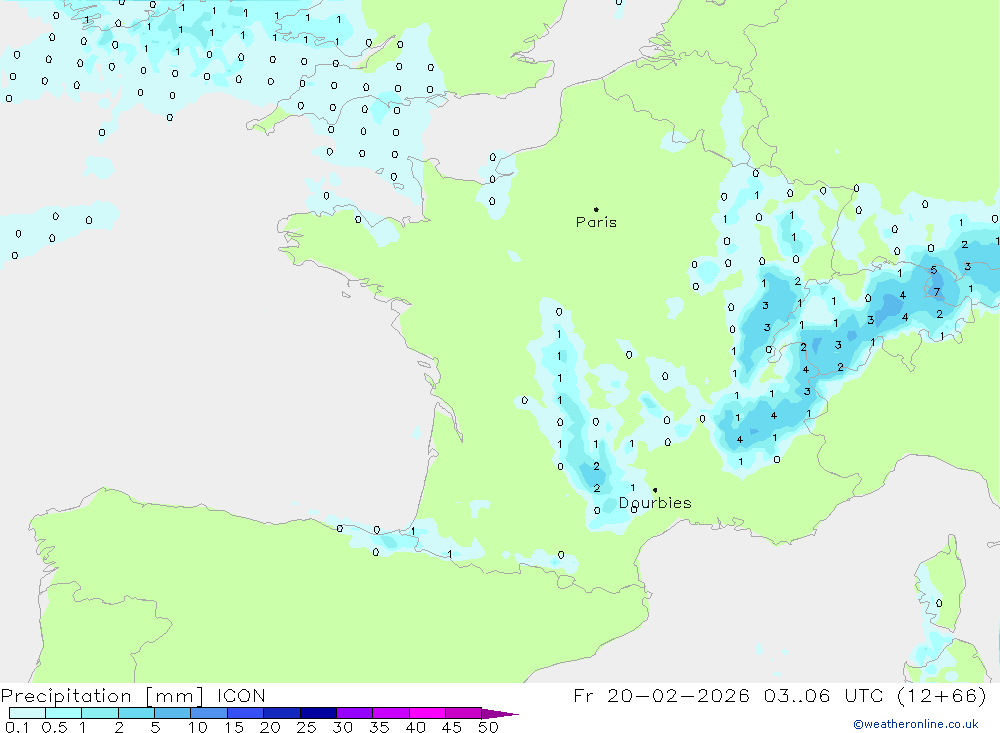Click the legend scale label 15
The height and width of the screenshot is (733, 1000).
click(x=233, y=727)
